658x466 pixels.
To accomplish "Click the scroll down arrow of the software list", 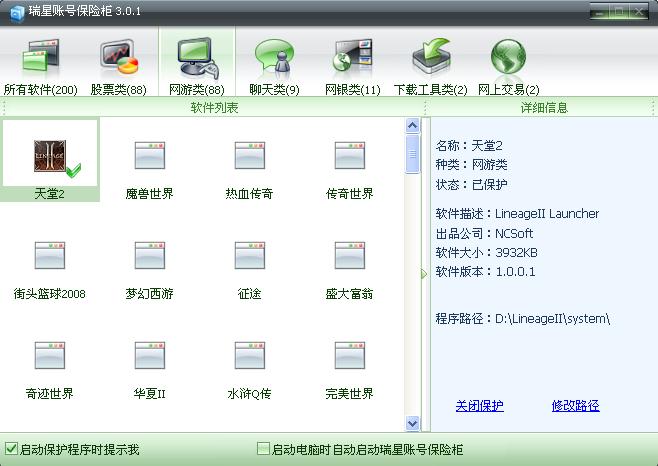I will point(413,423).
